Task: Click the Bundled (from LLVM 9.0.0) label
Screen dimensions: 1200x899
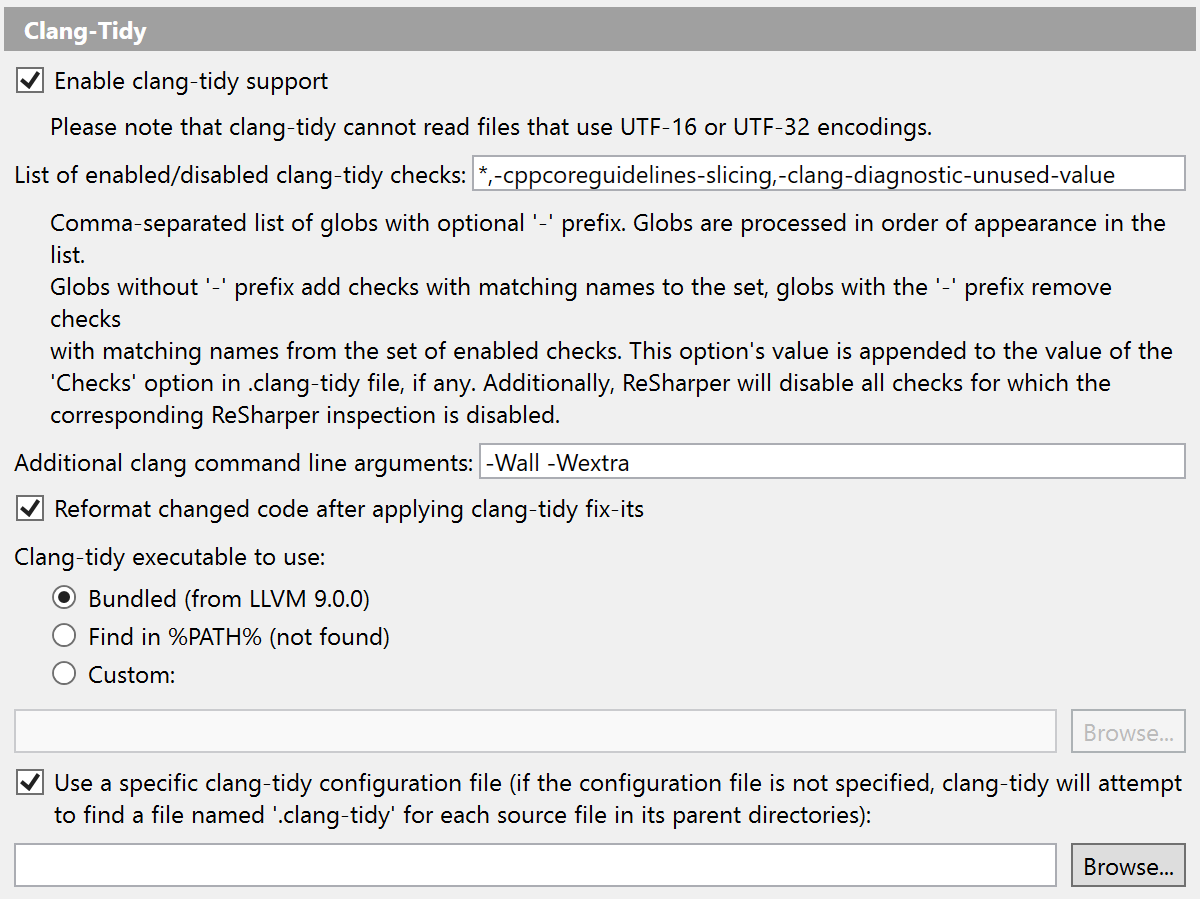Action: coord(229,599)
